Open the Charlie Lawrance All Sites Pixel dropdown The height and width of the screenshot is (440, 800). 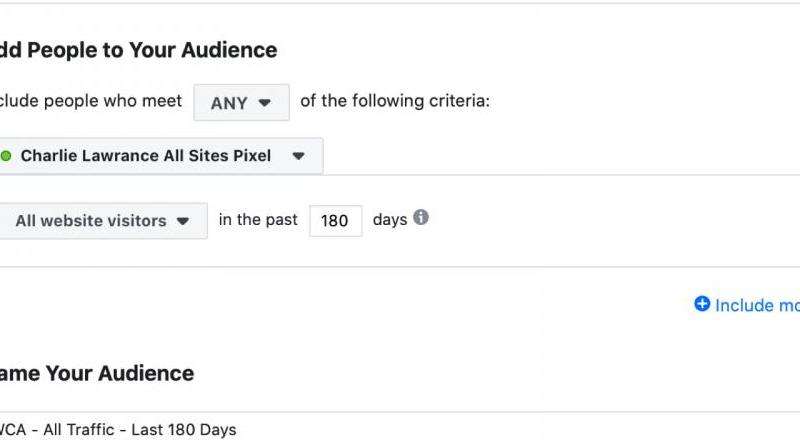point(159,156)
